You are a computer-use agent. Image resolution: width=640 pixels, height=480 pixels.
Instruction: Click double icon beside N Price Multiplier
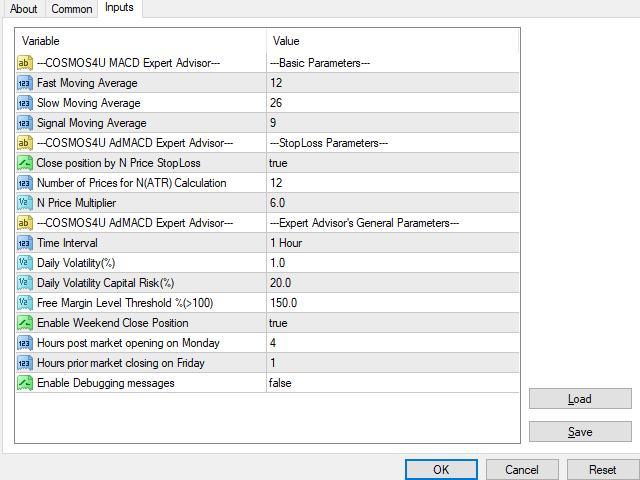pyautogui.click(x=25, y=203)
